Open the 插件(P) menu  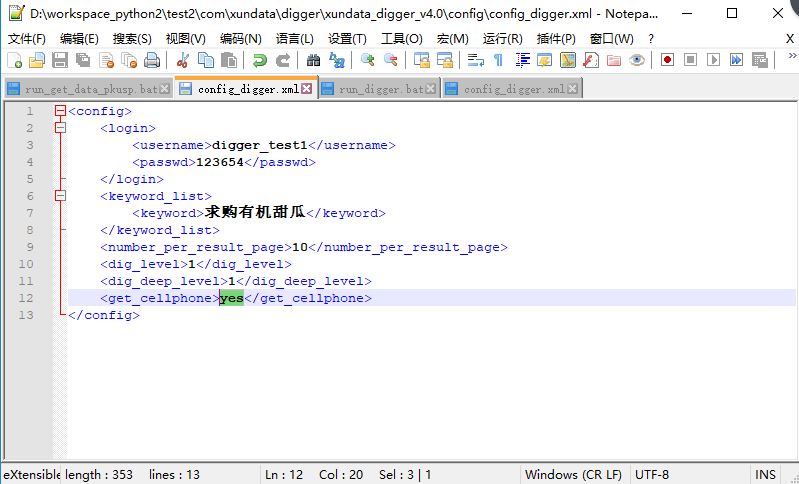(x=556, y=39)
